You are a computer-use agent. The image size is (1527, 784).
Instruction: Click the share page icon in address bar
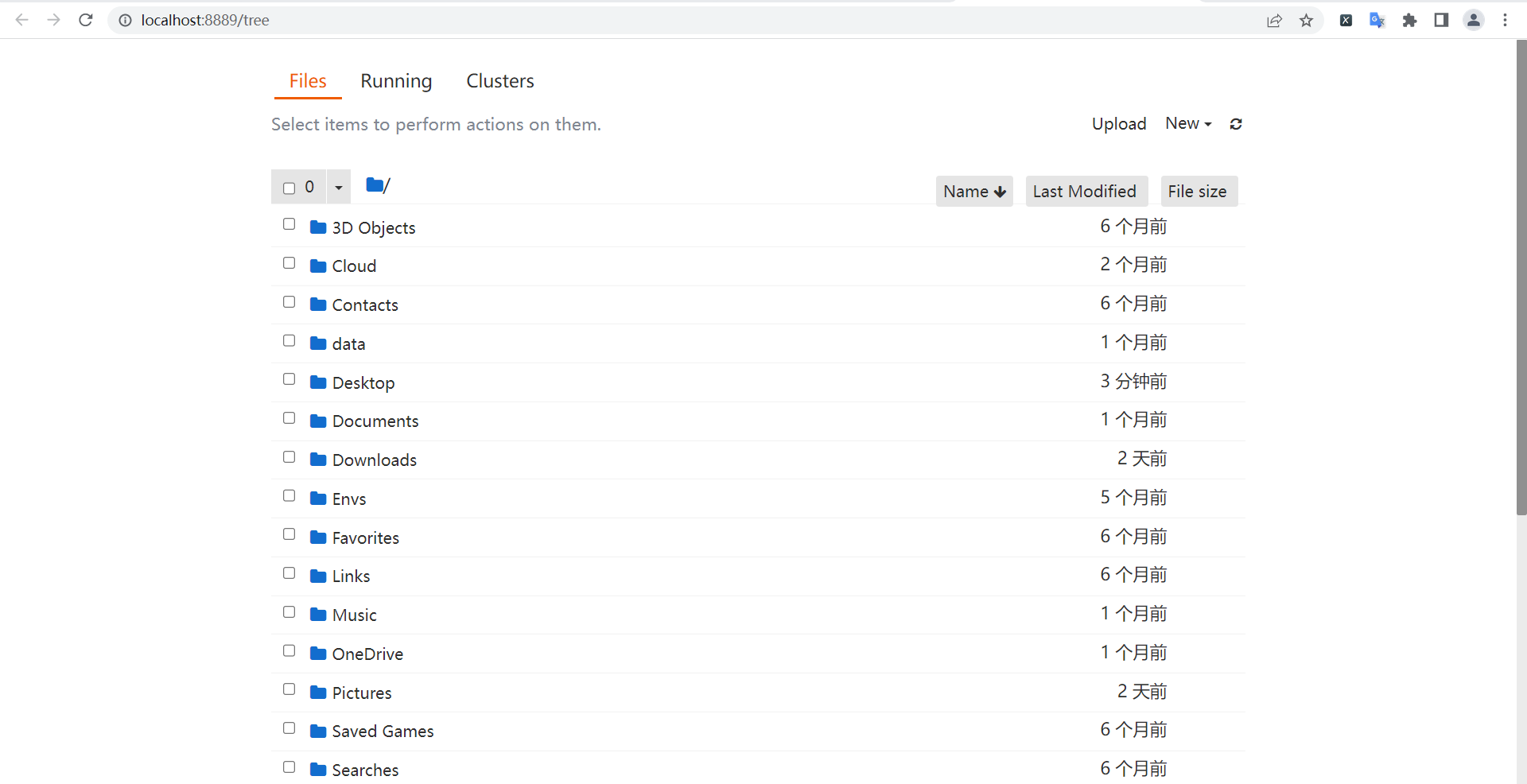click(1274, 21)
